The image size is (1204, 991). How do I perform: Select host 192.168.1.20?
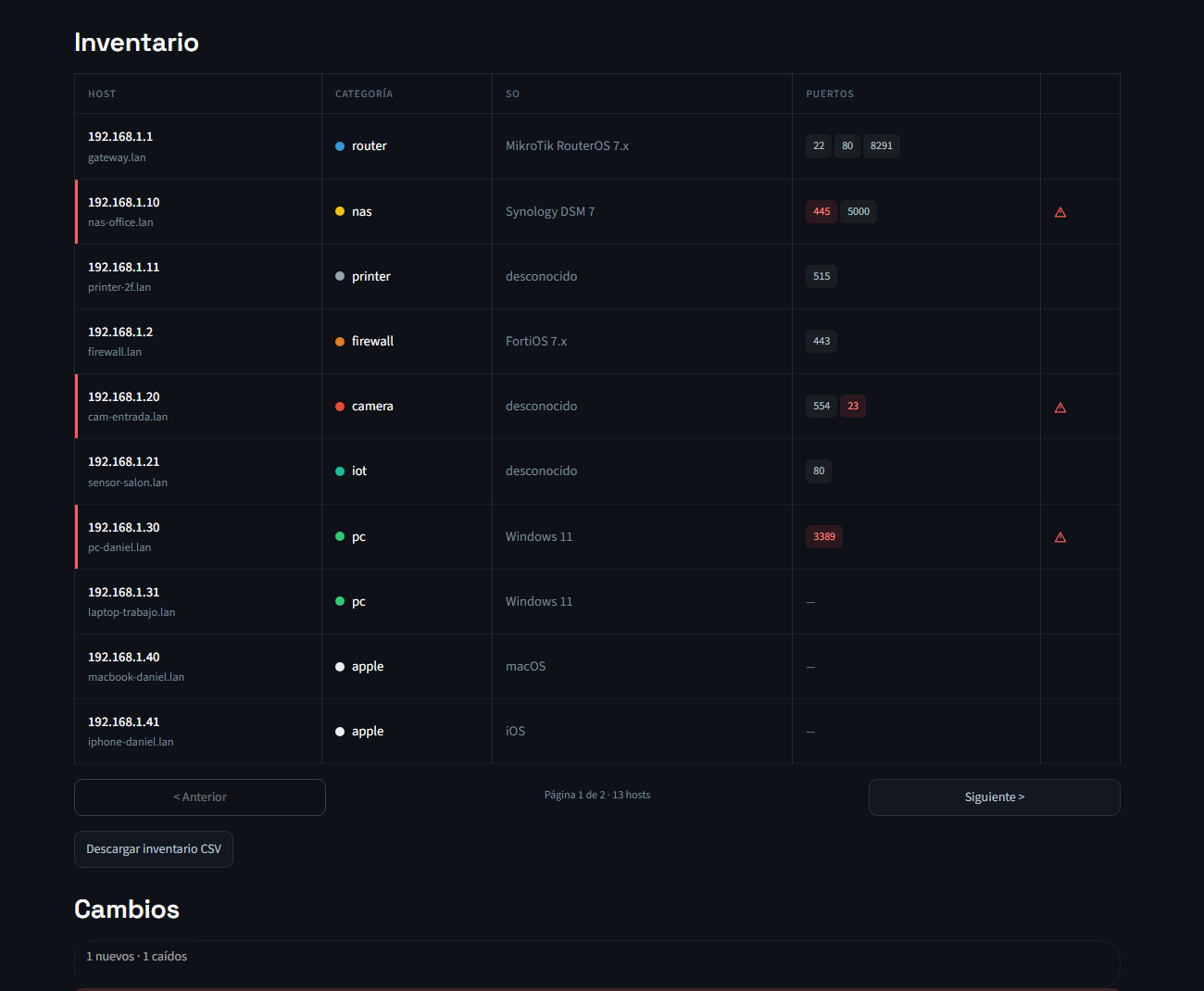124,396
